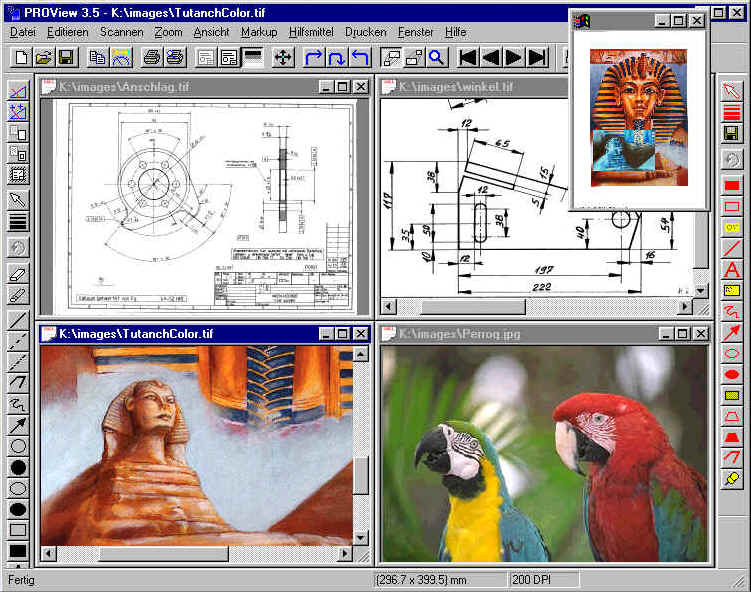Image resolution: width=751 pixels, height=592 pixels.
Task: Activate the K:\images\Anschlag.tif window title
Action: point(124,87)
